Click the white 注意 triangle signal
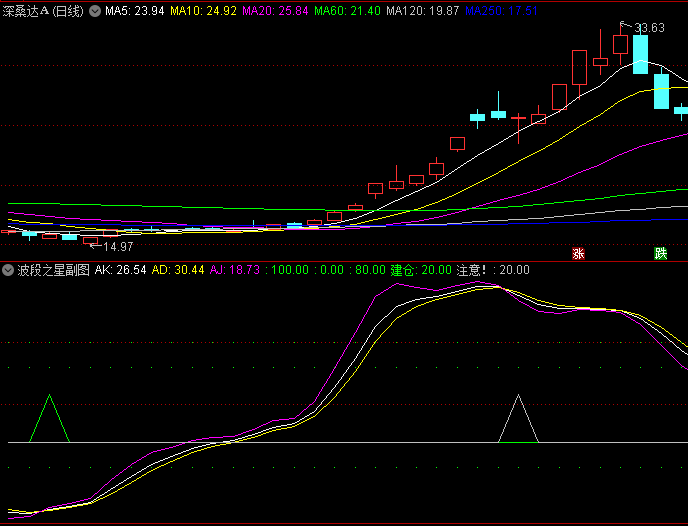The image size is (688, 526). point(519,418)
